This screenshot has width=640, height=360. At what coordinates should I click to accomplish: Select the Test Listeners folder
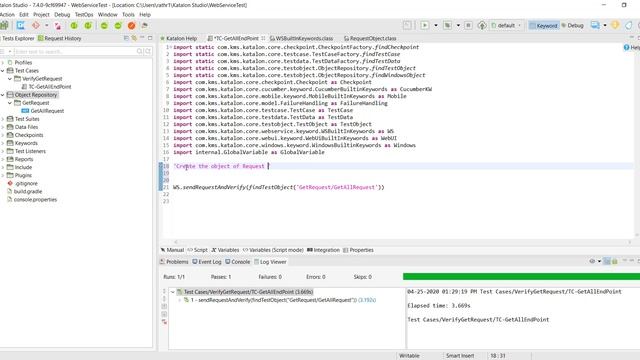click(x=26, y=151)
